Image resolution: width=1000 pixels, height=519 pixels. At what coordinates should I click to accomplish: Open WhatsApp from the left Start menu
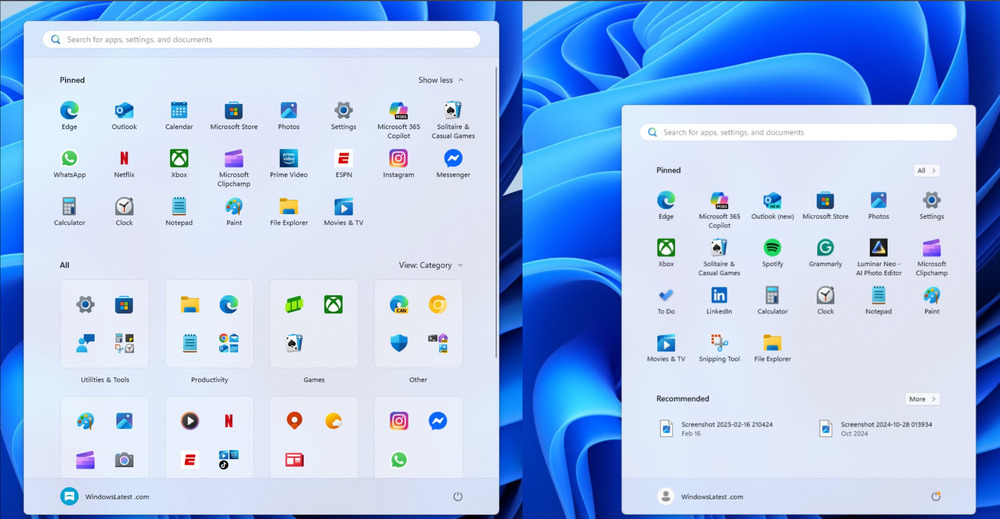tap(70, 163)
